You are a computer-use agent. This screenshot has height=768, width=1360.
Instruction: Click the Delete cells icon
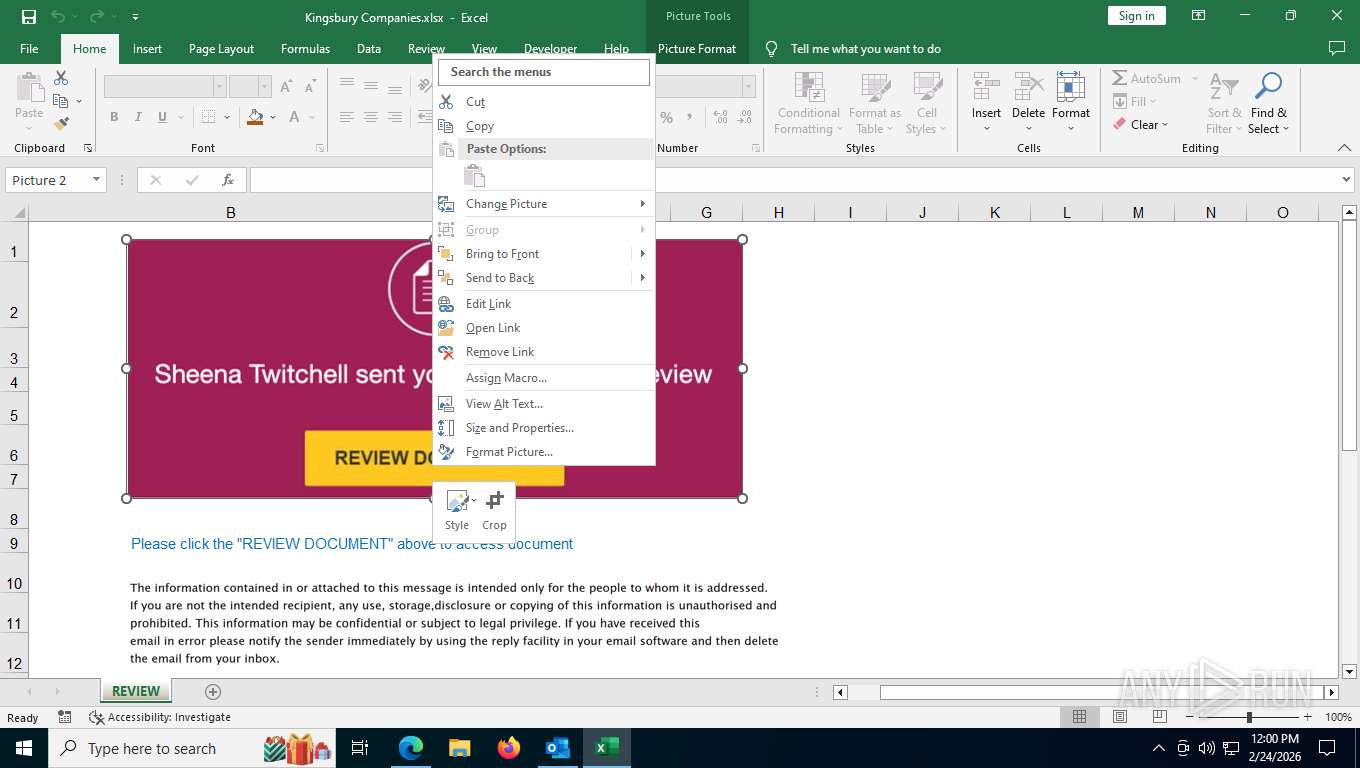pos(1028,88)
